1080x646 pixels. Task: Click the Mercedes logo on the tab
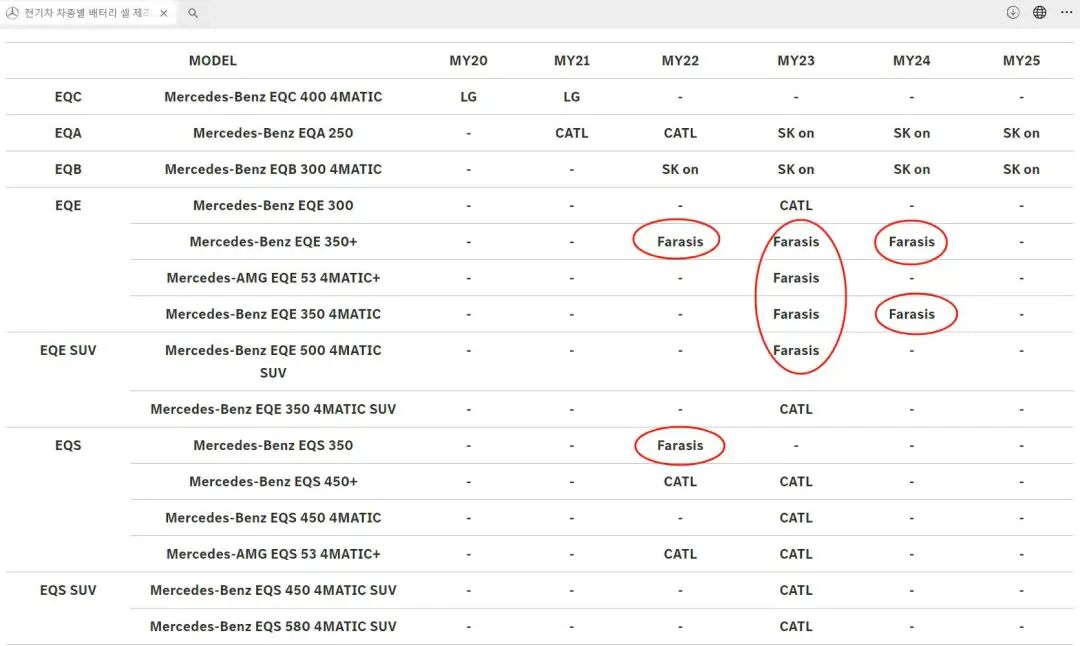pos(12,13)
